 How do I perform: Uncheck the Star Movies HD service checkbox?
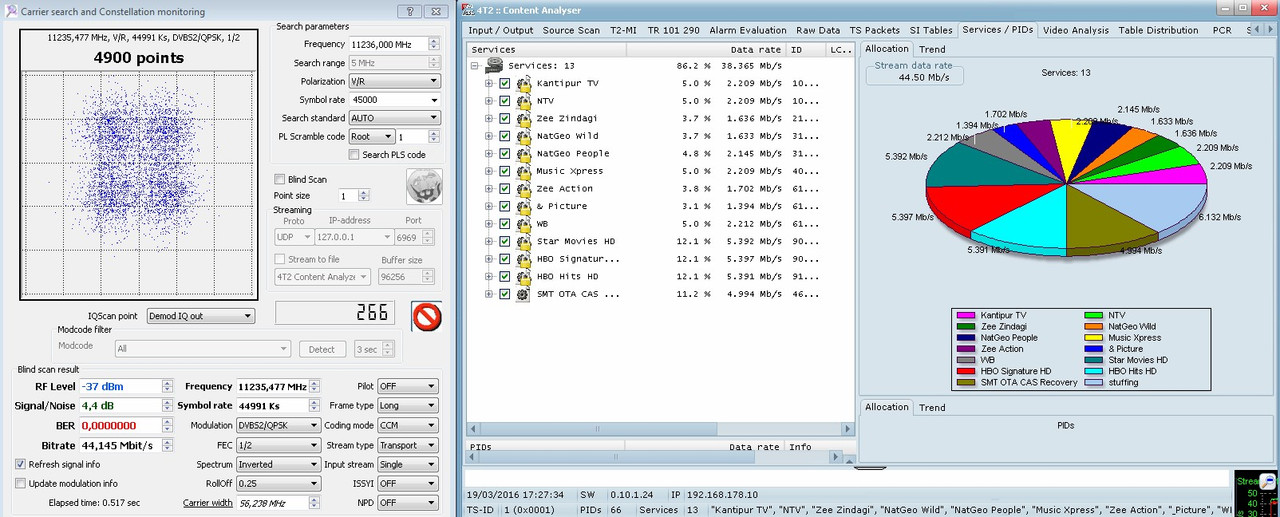pos(505,241)
